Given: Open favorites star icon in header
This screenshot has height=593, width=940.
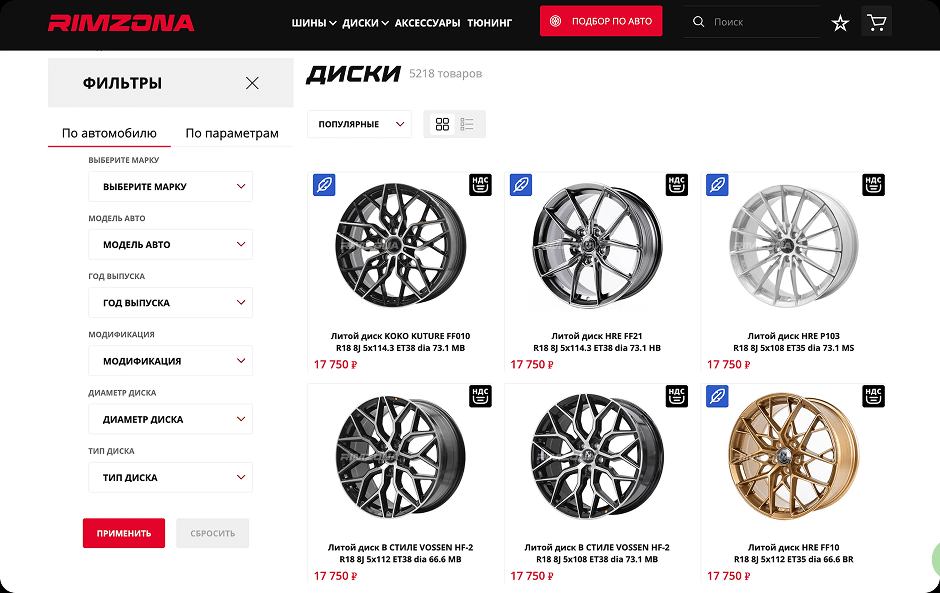Looking at the screenshot, I should (x=840, y=23).
